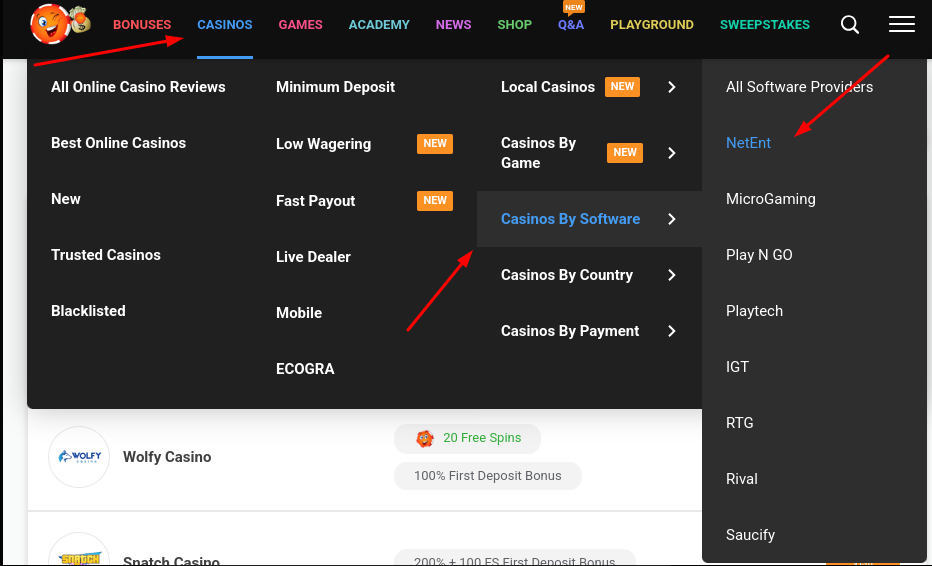Pick MicroGaming software provider
This screenshot has width=932, height=566.
pos(770,199)
